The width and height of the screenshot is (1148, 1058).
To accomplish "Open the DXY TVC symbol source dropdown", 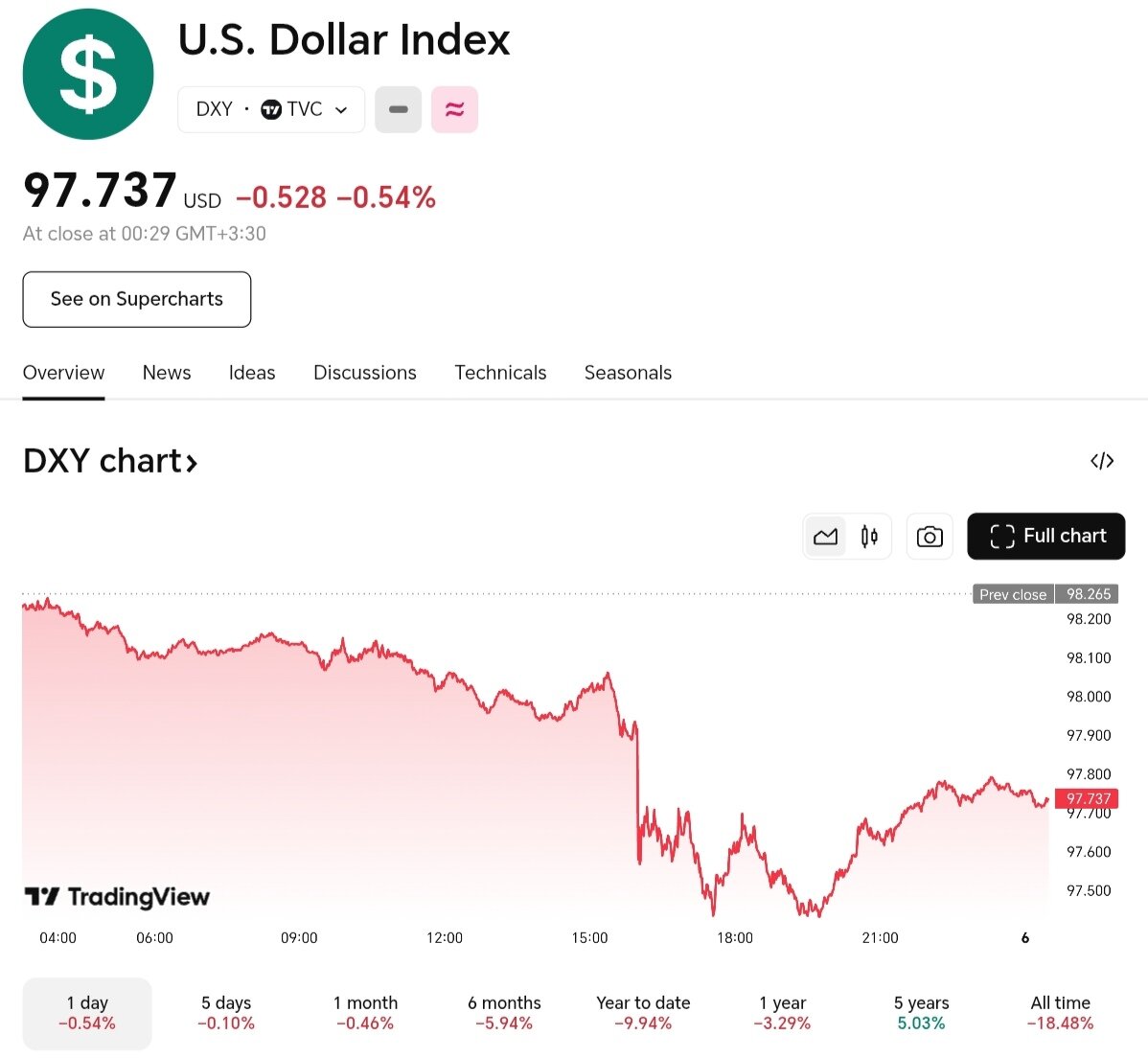I will (271, 109).
